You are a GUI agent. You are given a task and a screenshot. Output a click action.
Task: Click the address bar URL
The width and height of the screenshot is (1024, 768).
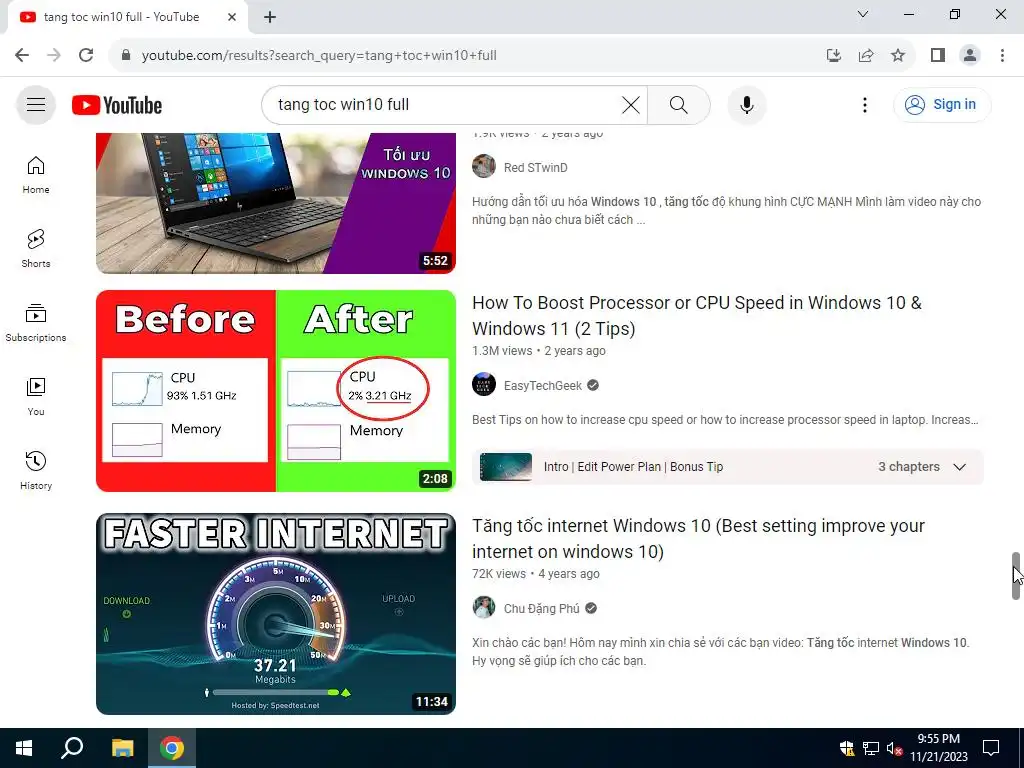319,56
